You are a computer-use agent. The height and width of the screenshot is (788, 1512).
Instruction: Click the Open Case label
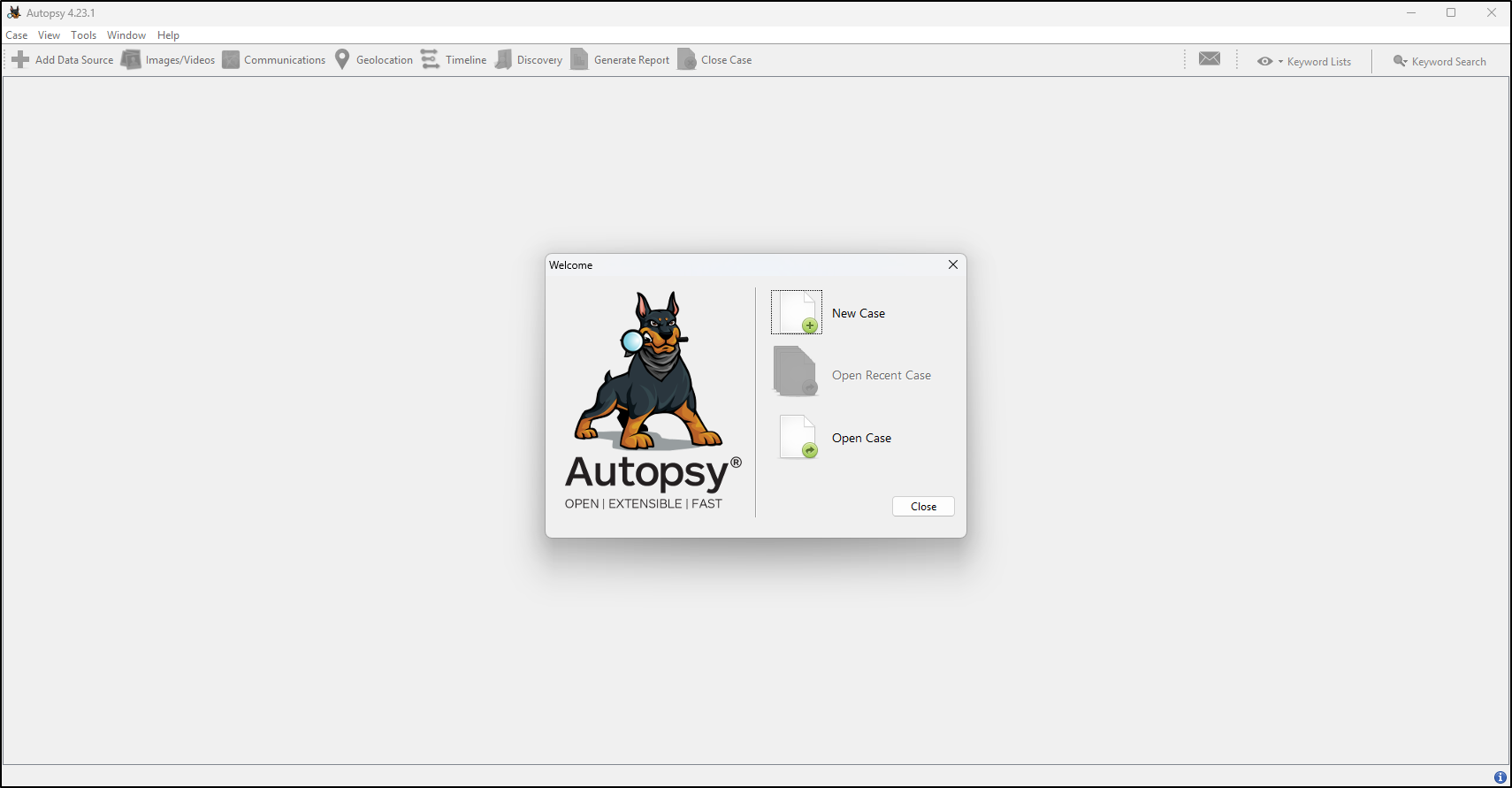[x=861, y=438]
